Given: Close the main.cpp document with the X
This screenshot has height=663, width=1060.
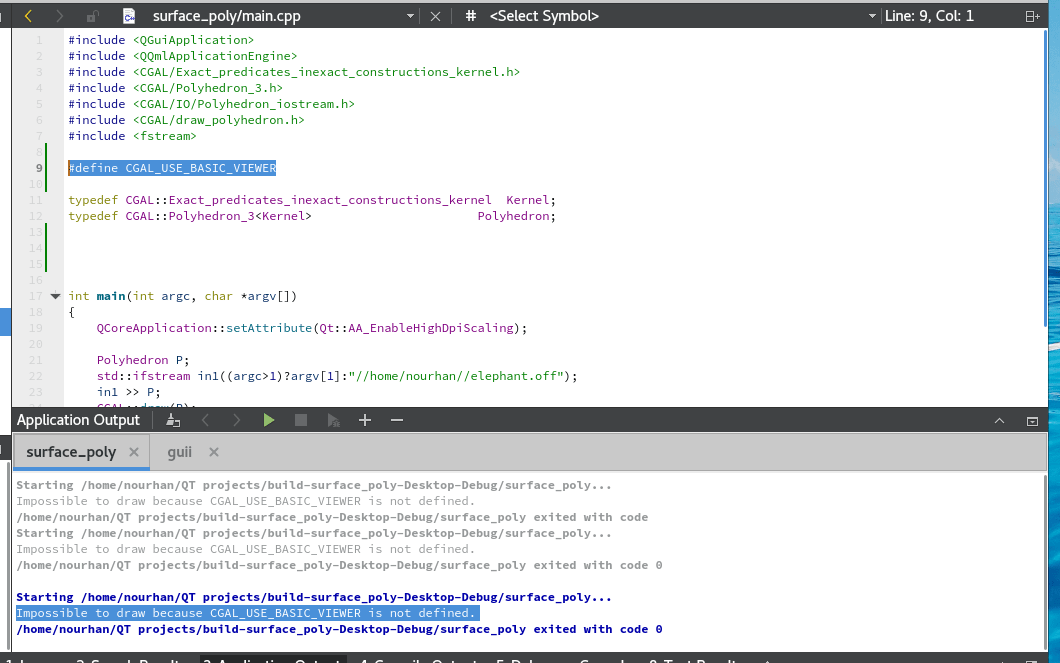Looking at the screenshot, I should pos(435,16).
